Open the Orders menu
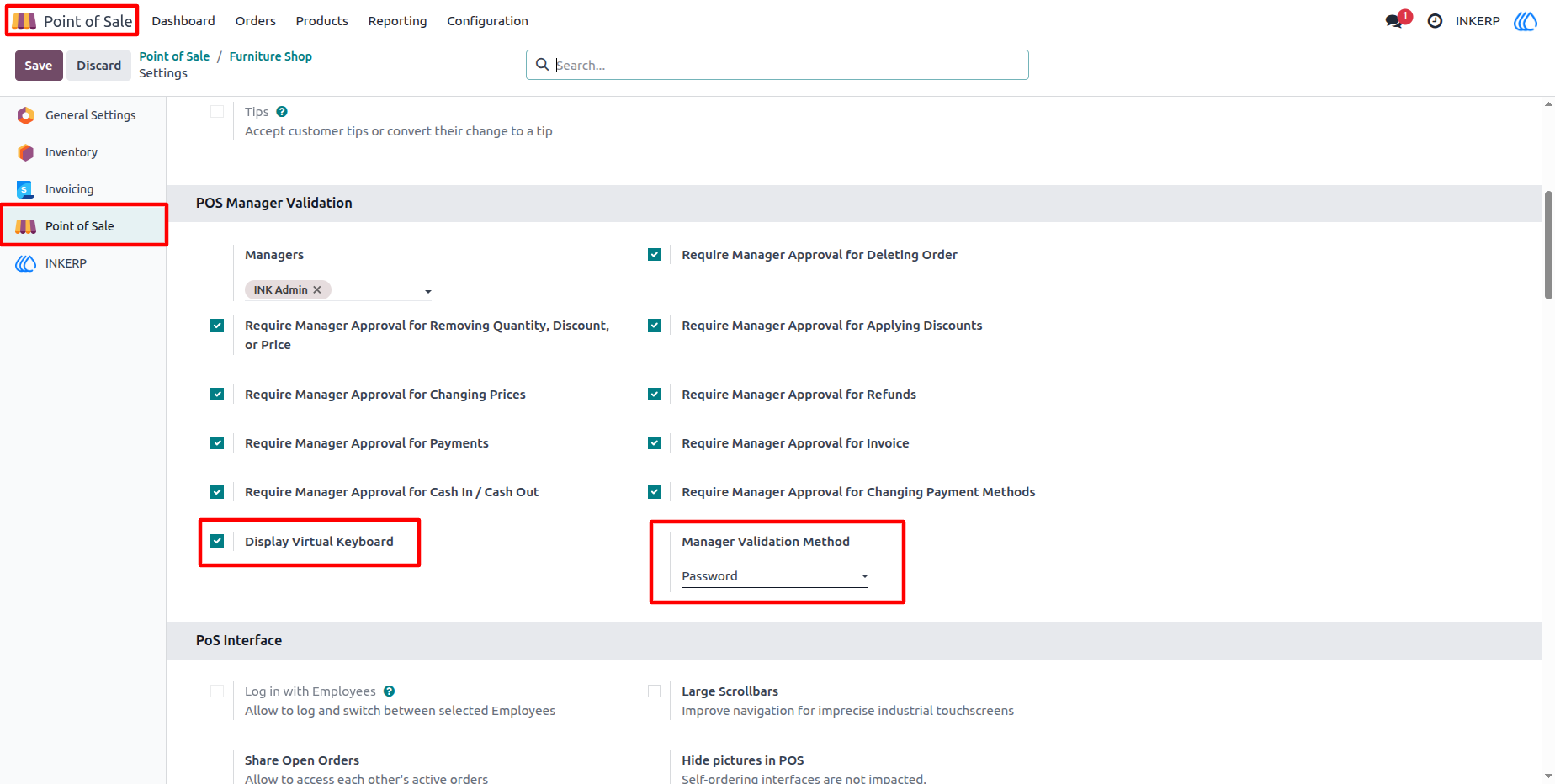Image resolution: width=1555 pixels, height=784 pixels. pos(256,21)
